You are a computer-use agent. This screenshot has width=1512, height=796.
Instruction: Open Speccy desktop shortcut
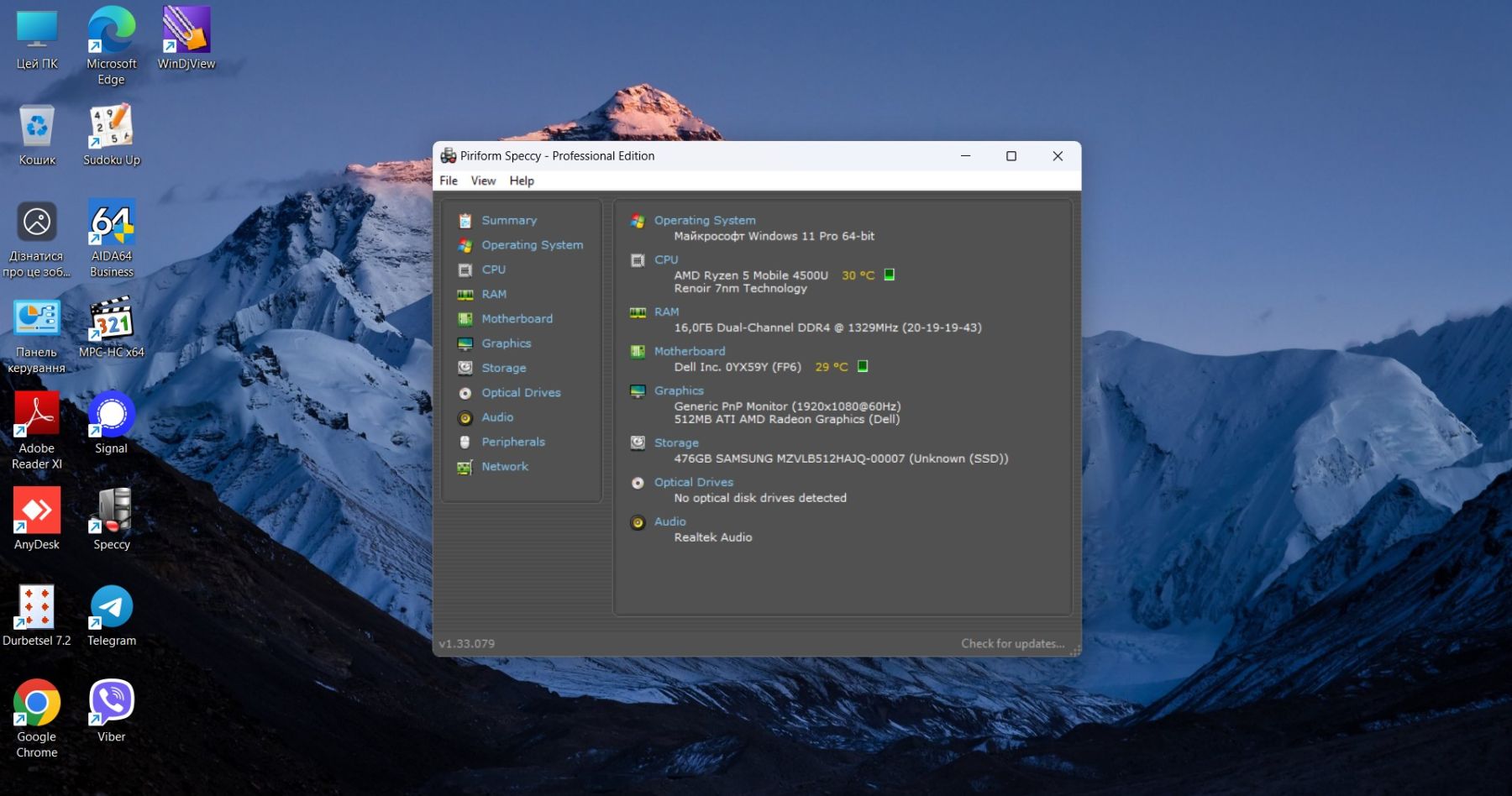click(x=111, y=519)
